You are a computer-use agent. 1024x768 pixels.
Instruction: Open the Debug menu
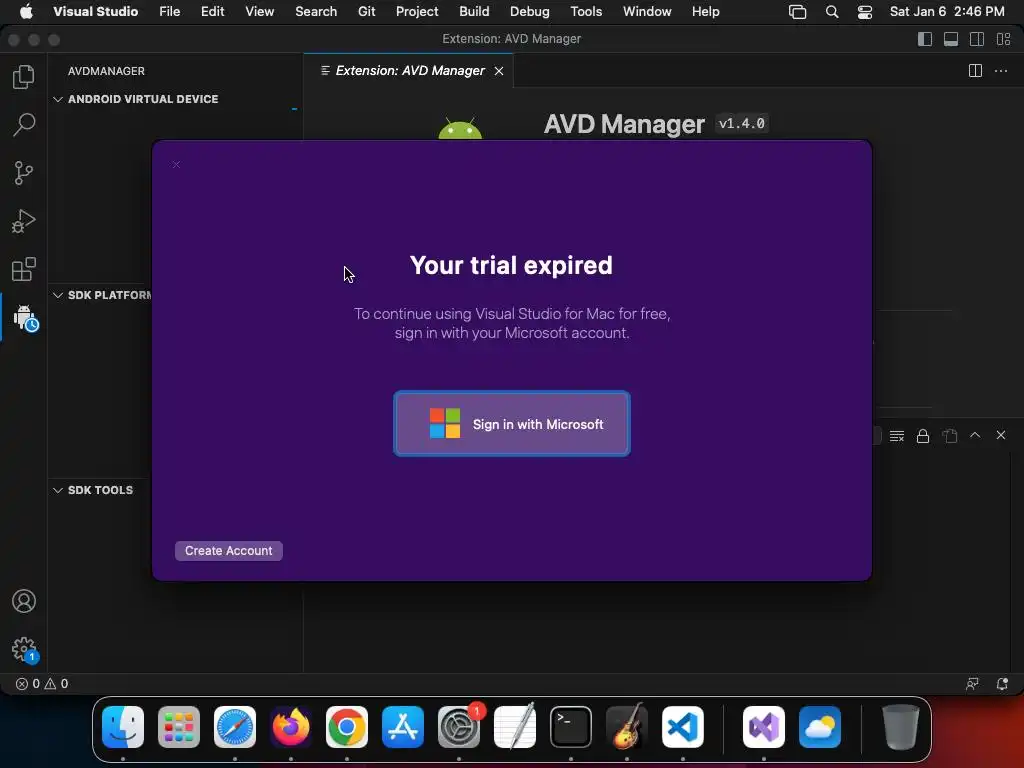click(530, 12)
